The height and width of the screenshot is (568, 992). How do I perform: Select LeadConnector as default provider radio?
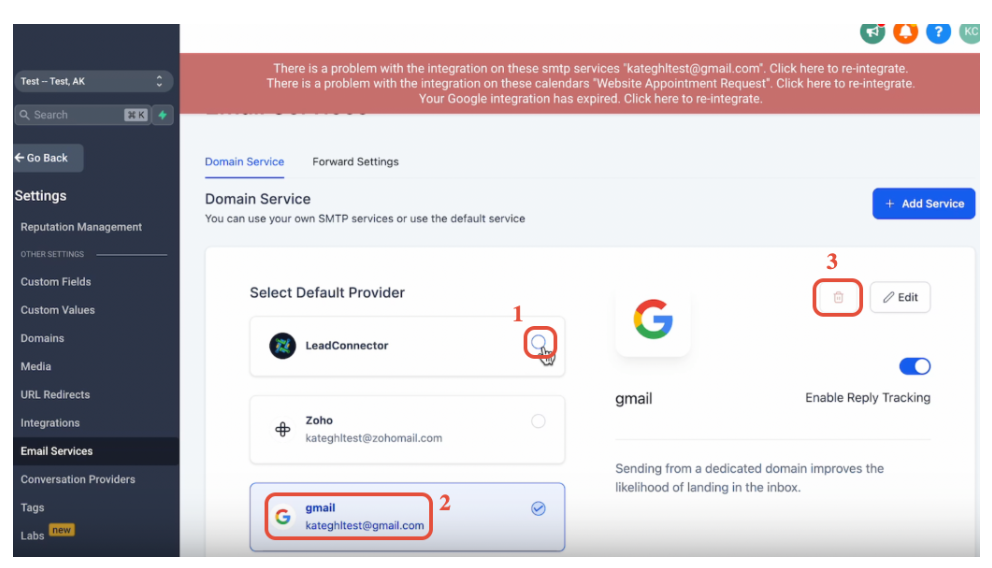coord(538,342)
